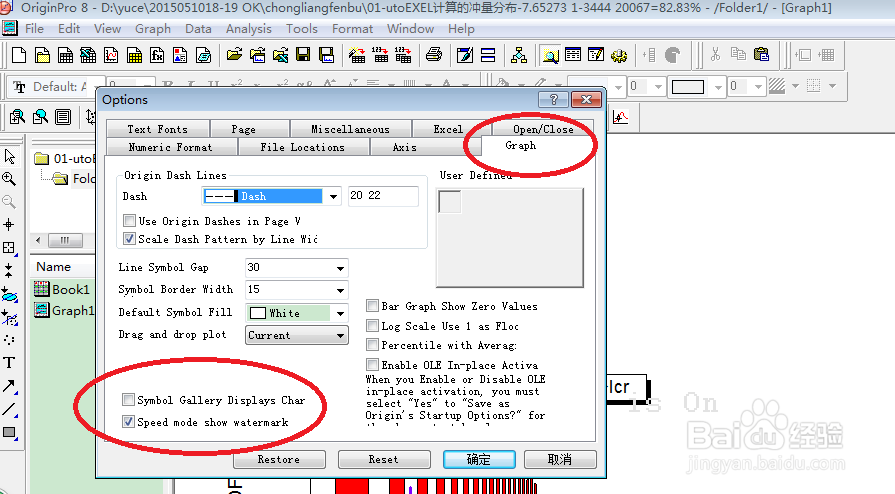
Task: Click the New Matrix toolbar icon
Action: [x=134, y=55]
